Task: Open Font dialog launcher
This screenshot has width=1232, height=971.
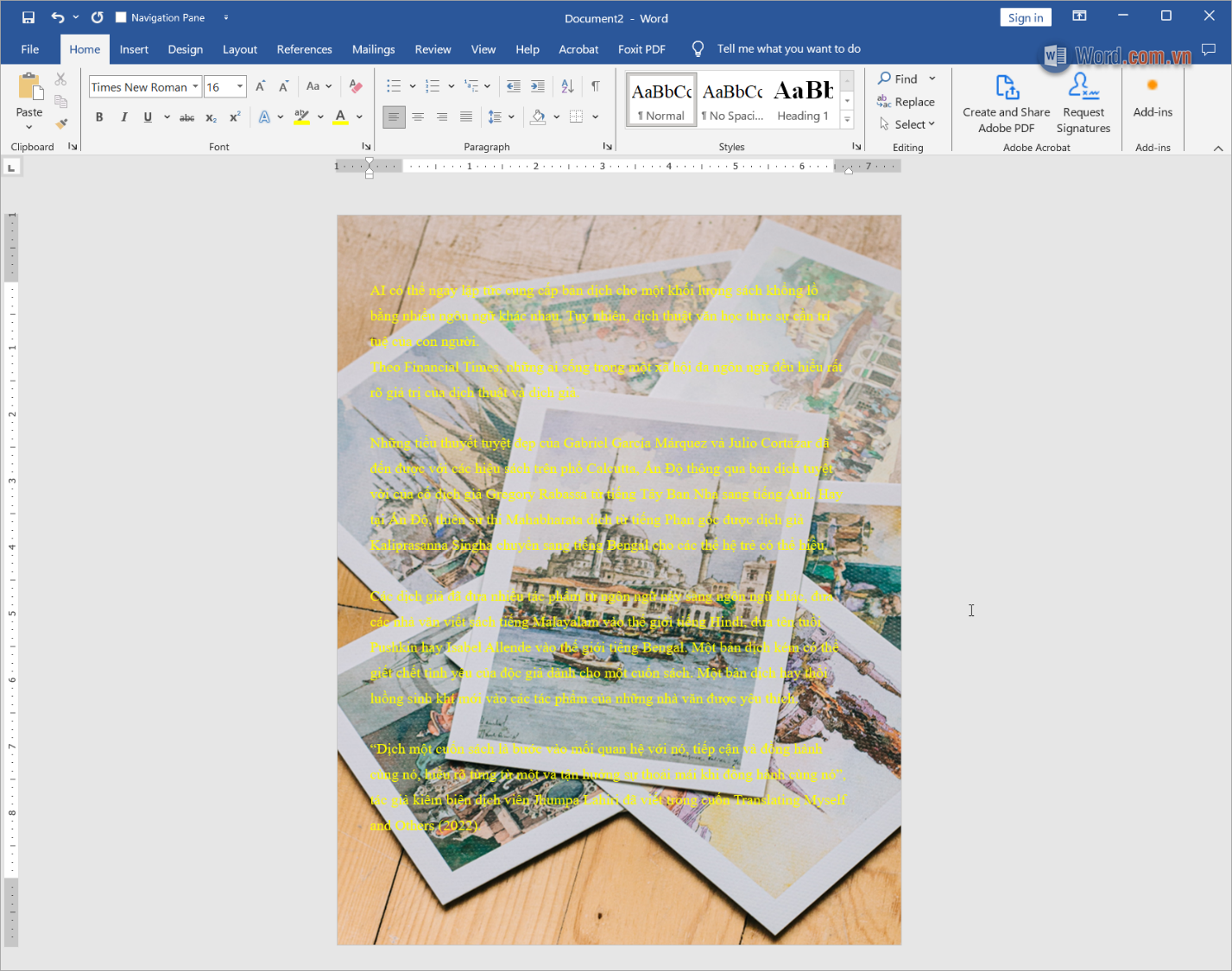Action: tap(366, 147)
